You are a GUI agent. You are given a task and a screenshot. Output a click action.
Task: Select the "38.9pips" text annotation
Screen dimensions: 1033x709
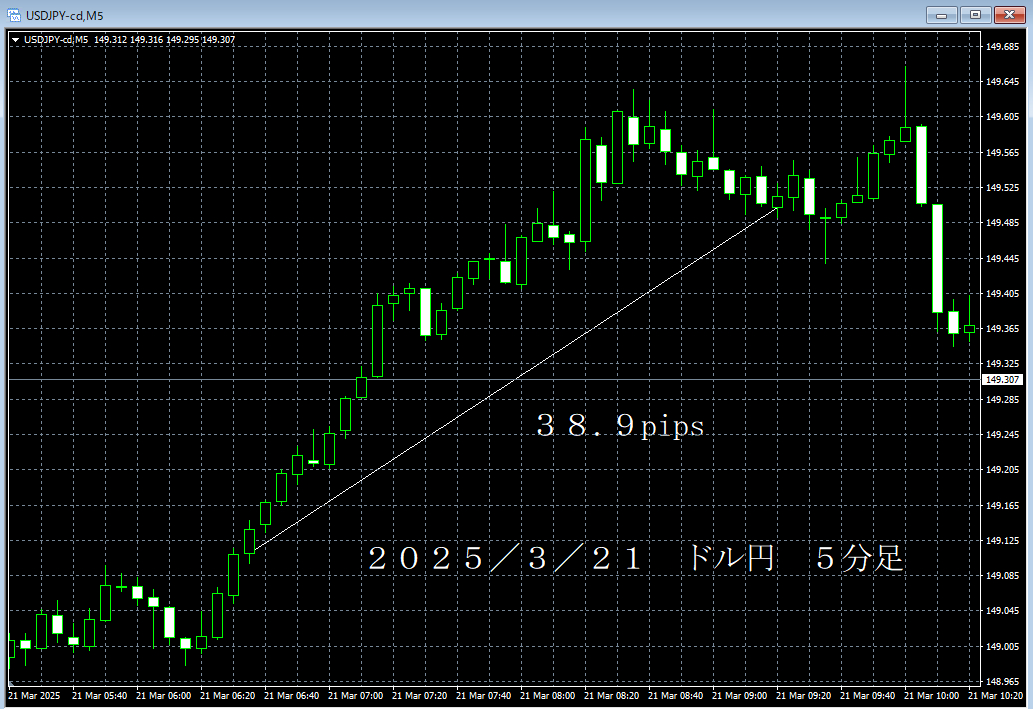pos(618,426)
